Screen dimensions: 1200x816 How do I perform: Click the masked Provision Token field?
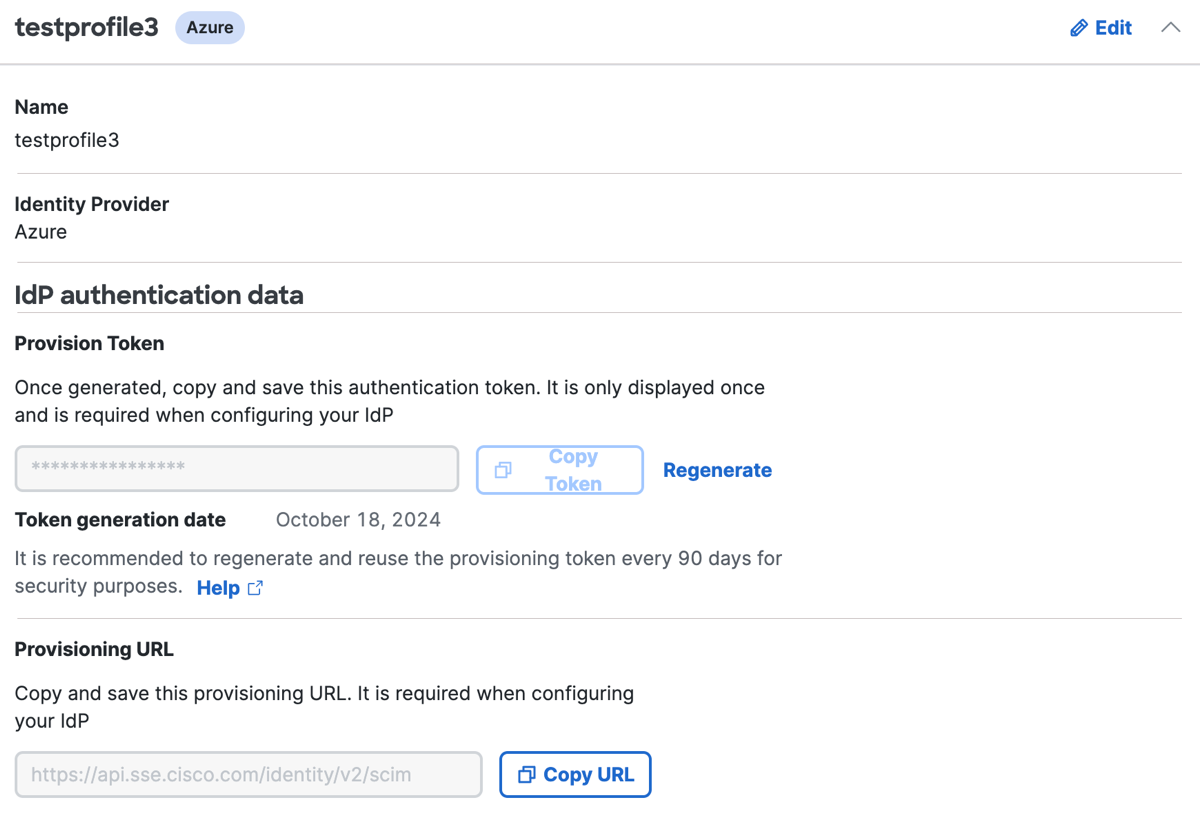point(237,469)
